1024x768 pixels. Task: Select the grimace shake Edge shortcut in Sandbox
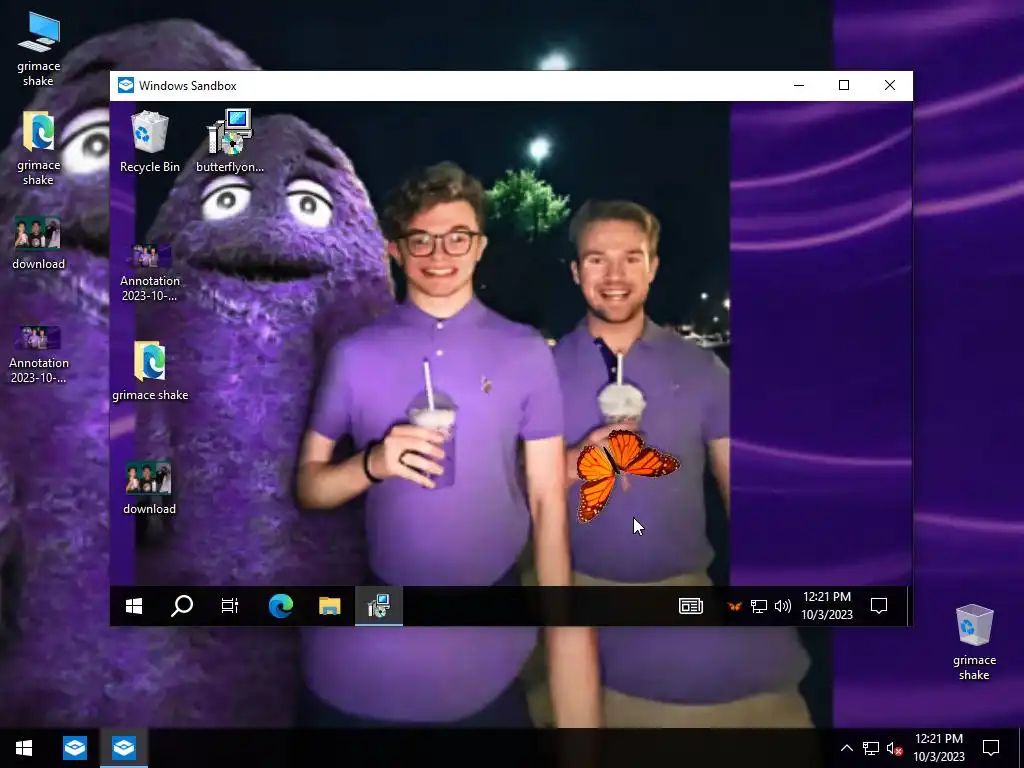click(150, 370)
